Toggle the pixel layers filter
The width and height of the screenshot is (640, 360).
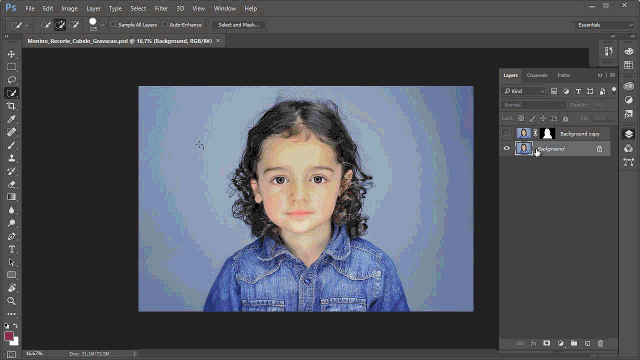click(x=554, y=91)
